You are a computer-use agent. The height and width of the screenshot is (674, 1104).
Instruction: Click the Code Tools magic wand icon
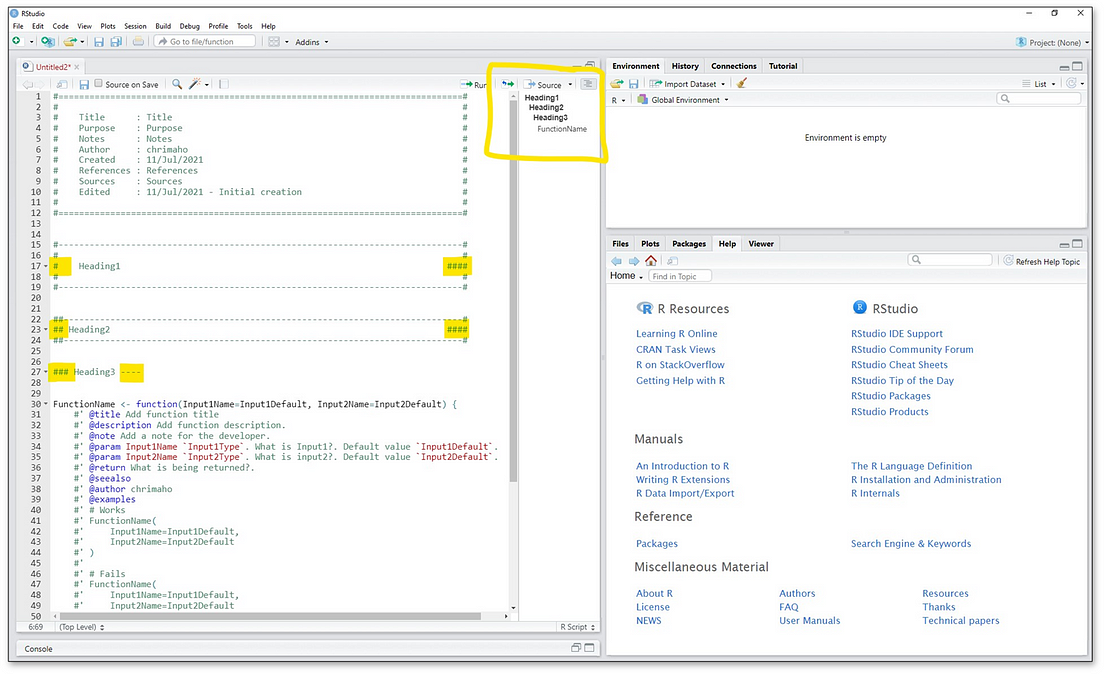point(195,84)
